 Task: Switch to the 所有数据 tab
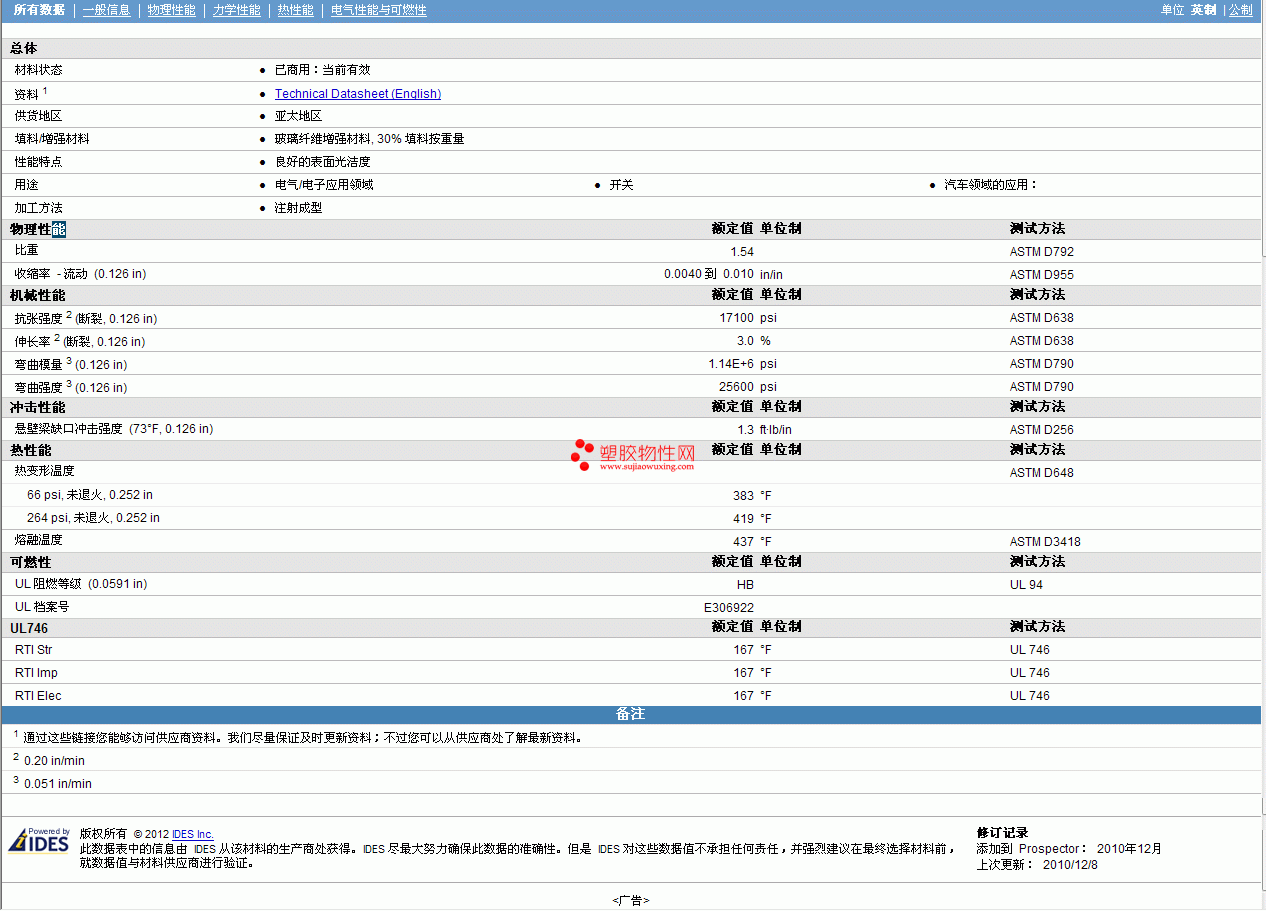point(39,10)
